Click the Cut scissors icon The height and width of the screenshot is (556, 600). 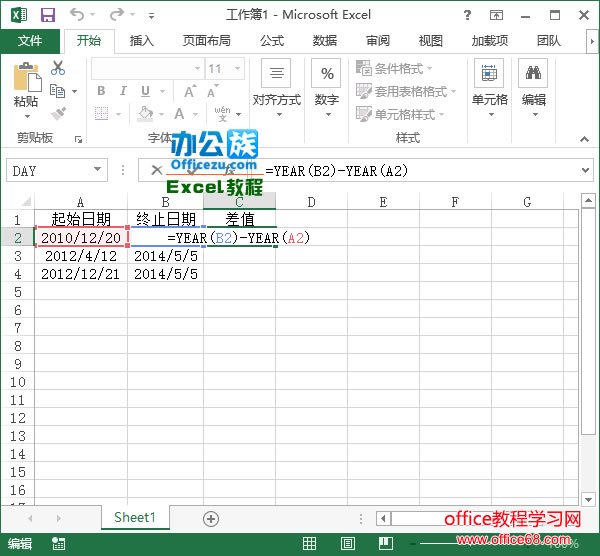[58, 68]
